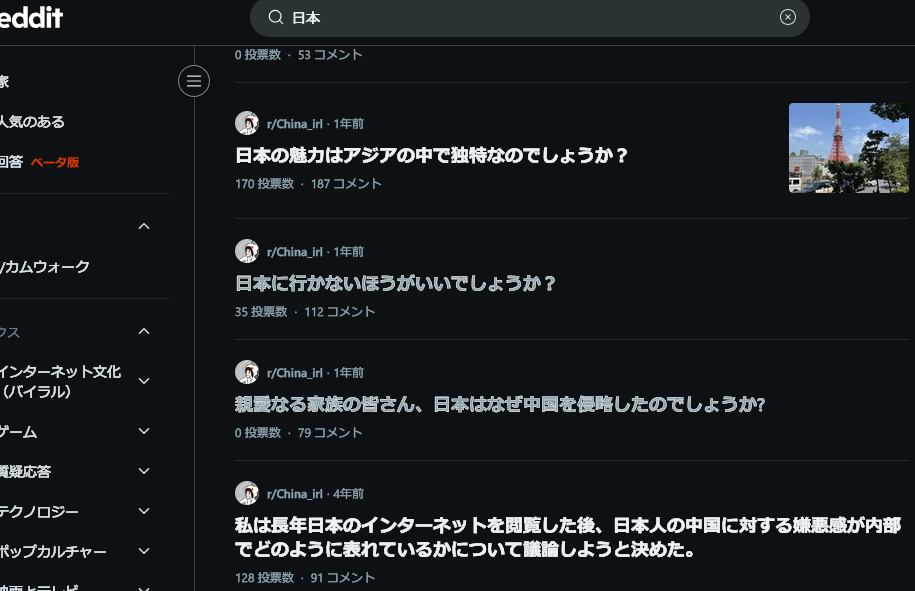The height and width of the screenshot is (591, 915).
Task: Open r/China_irl avatar on Tokyo Tower post
Action: [x=247, y=123]
